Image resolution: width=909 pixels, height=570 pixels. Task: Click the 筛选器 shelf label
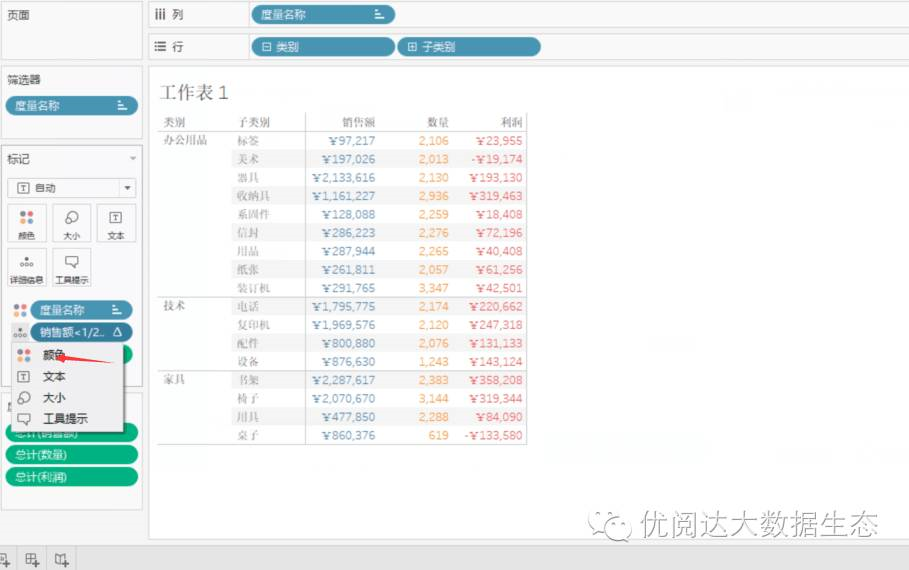pos(24,79)
